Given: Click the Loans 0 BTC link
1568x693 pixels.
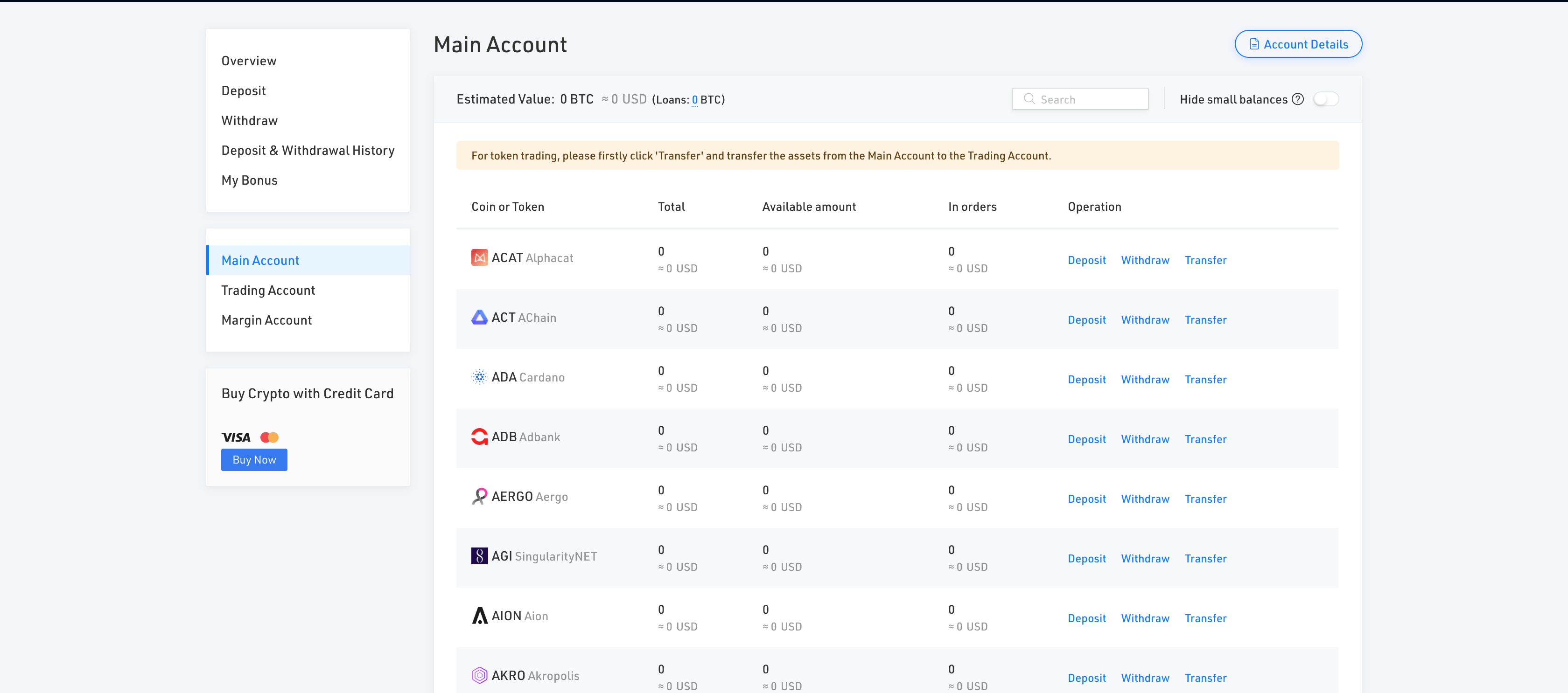Looking at the screenshot, I should pos(694,100).
